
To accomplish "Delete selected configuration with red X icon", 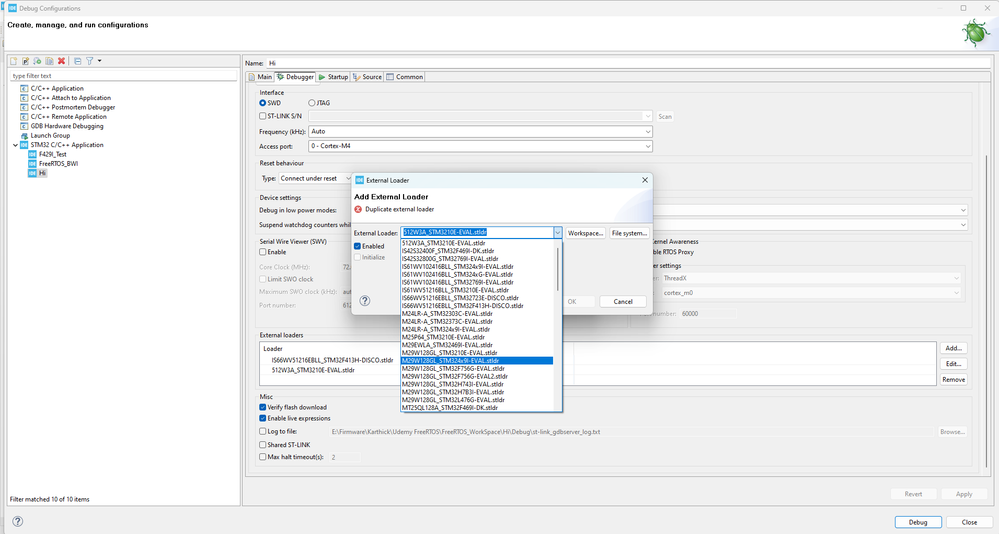I will [x=61, y=61].
